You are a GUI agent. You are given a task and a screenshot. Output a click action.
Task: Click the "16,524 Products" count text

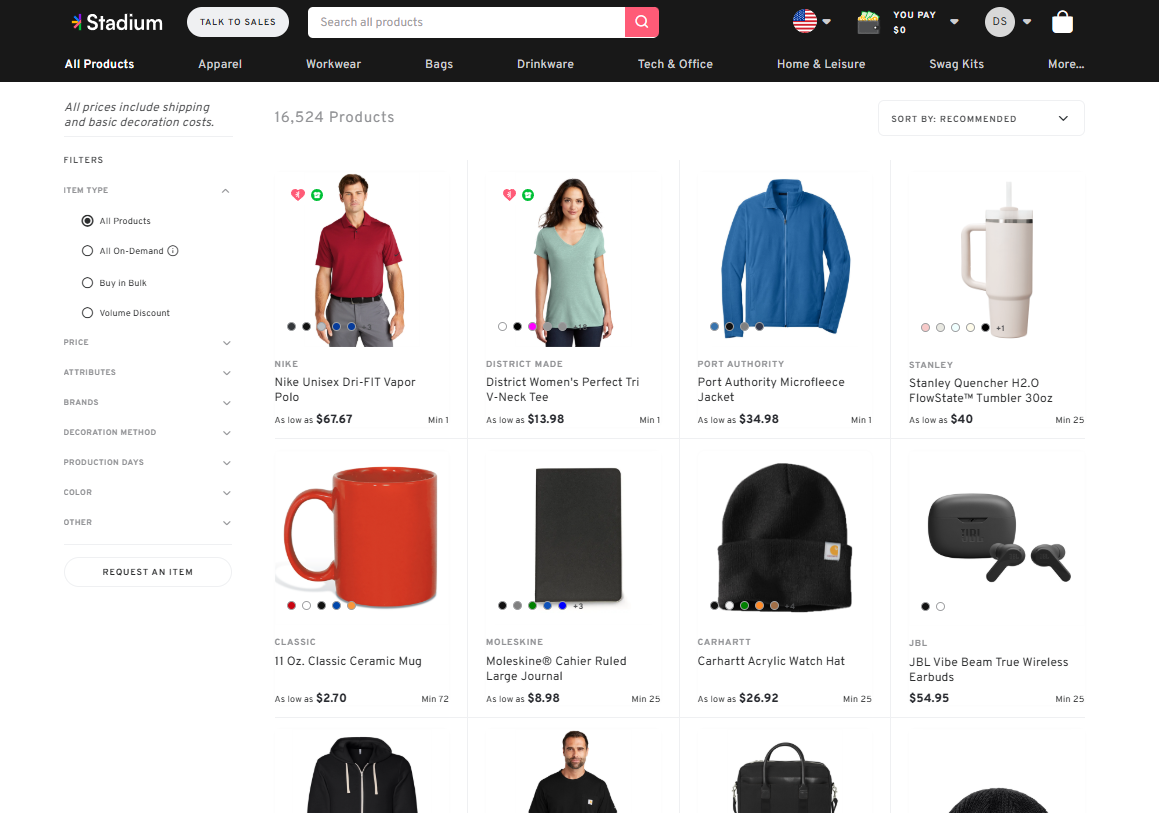[334, 117]
